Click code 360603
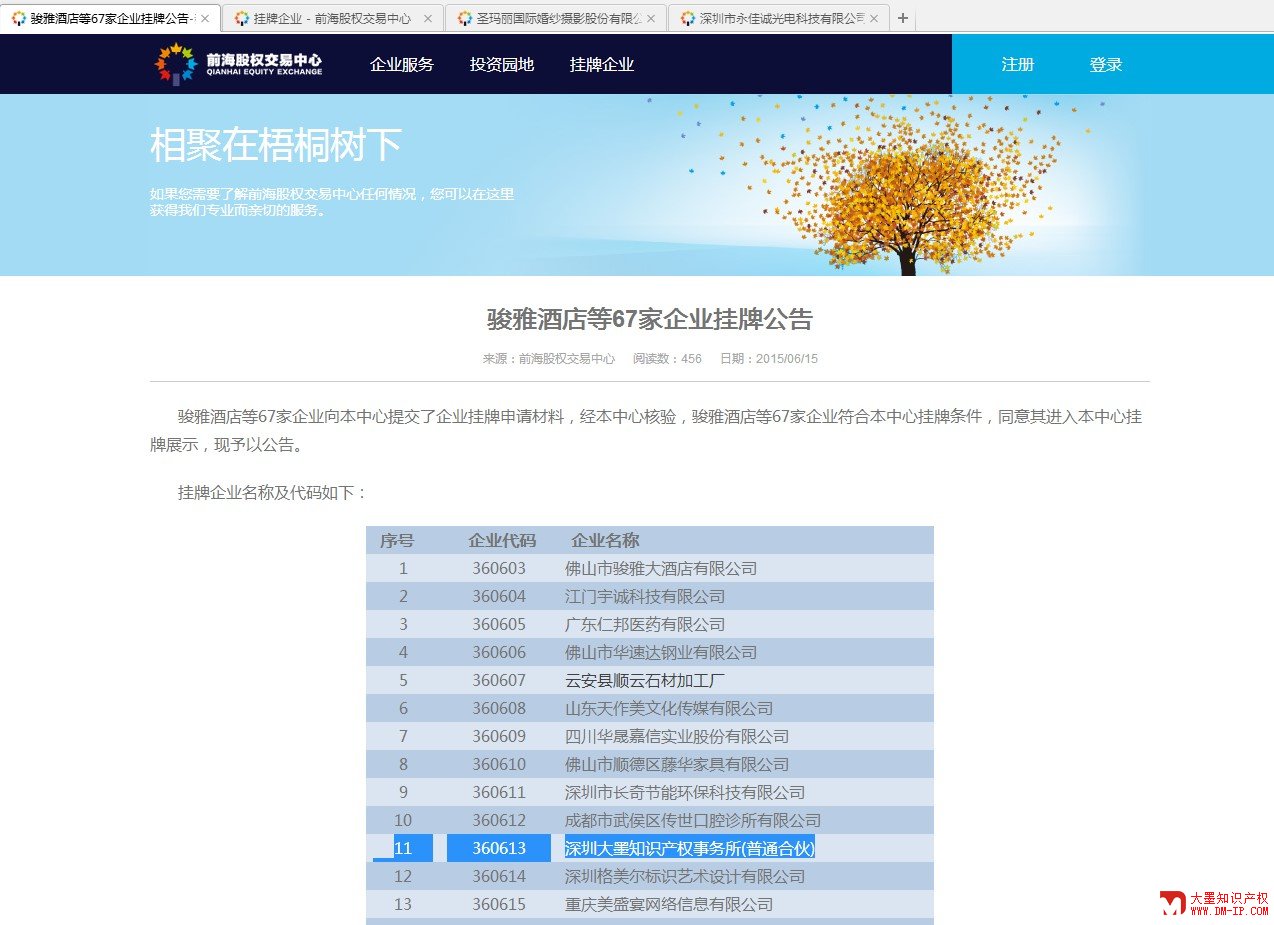1274x925 pixels. (x=499, y=568)
